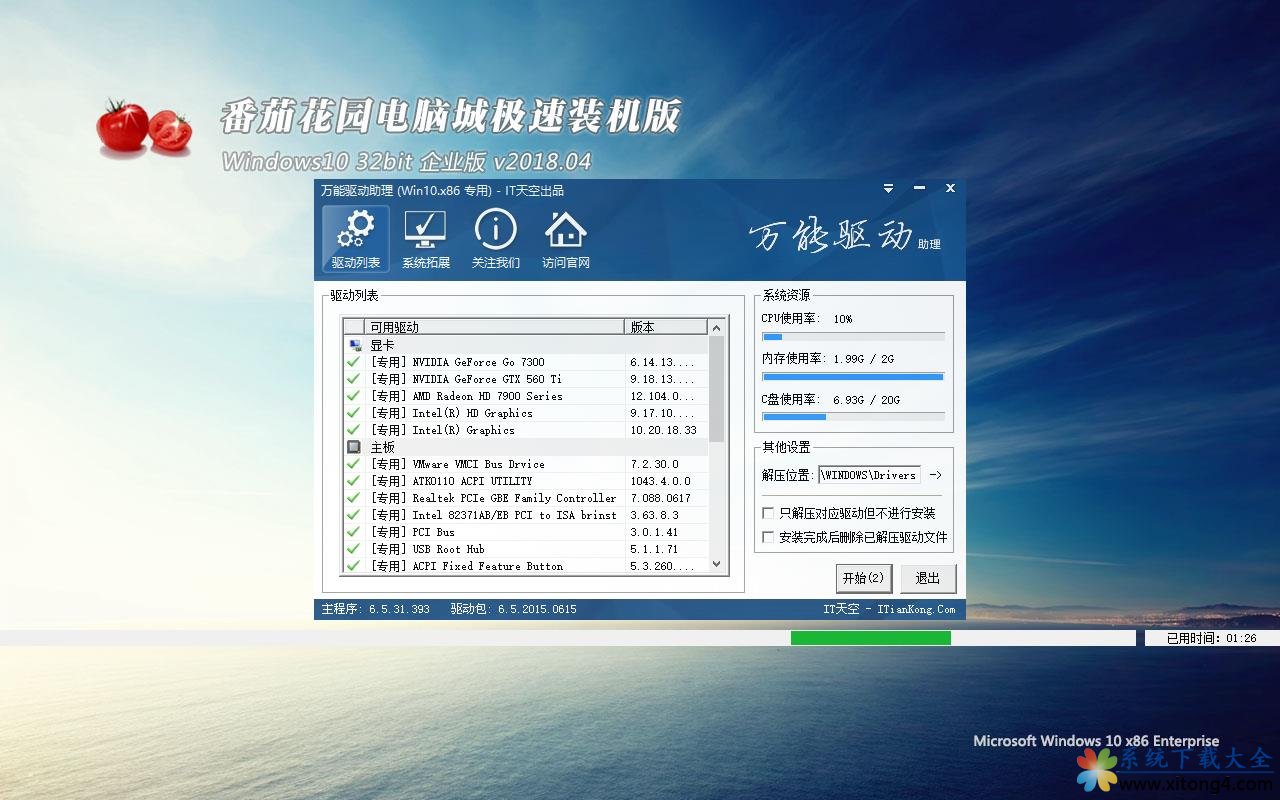The height and width of the screenshot is (800, 1280).
Task: Click version 1043.4.0.0 cell
Action: (x=660, y=481)
